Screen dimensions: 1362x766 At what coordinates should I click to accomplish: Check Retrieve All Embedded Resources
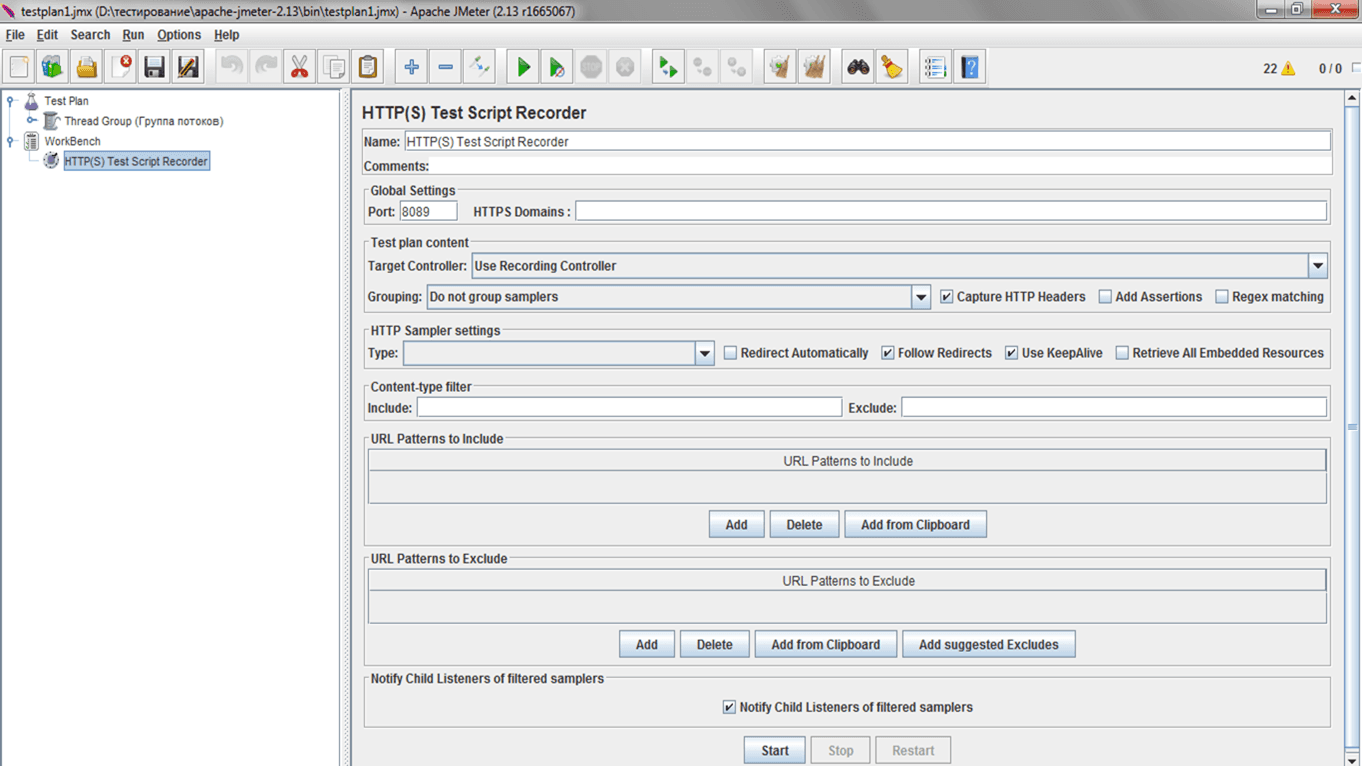coord(1122,353)
